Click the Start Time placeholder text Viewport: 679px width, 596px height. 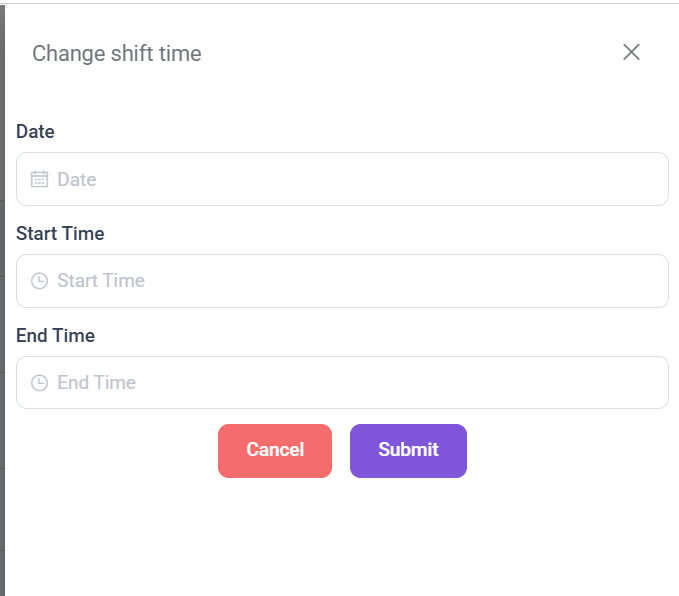[x=101, y=281]
